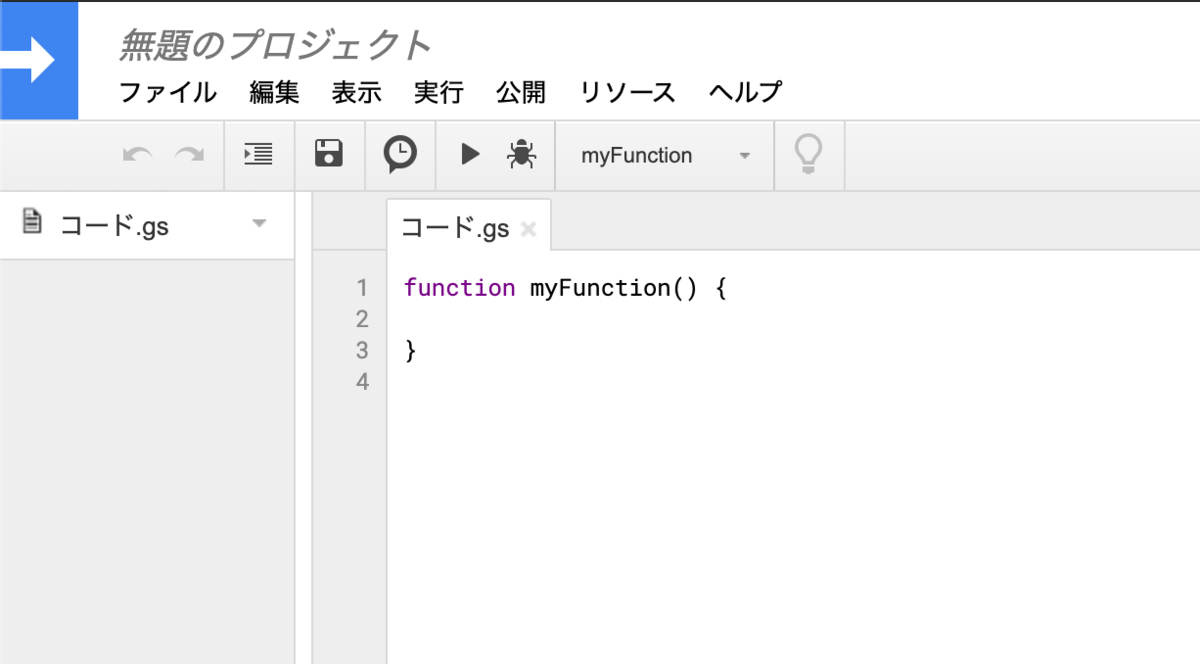The width and height of the screenshot is (1200, 664).
Task: Click the code indentation icon
Action: click(258, 155)
